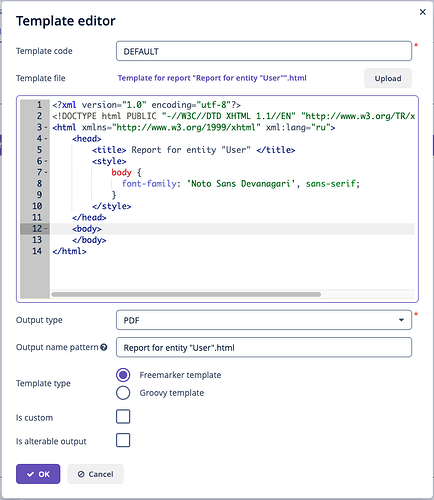Click the xml version declaration on line 1
The height and width of the screenshot is (500, 434).
pyautogui.click(x=146, y=105)
